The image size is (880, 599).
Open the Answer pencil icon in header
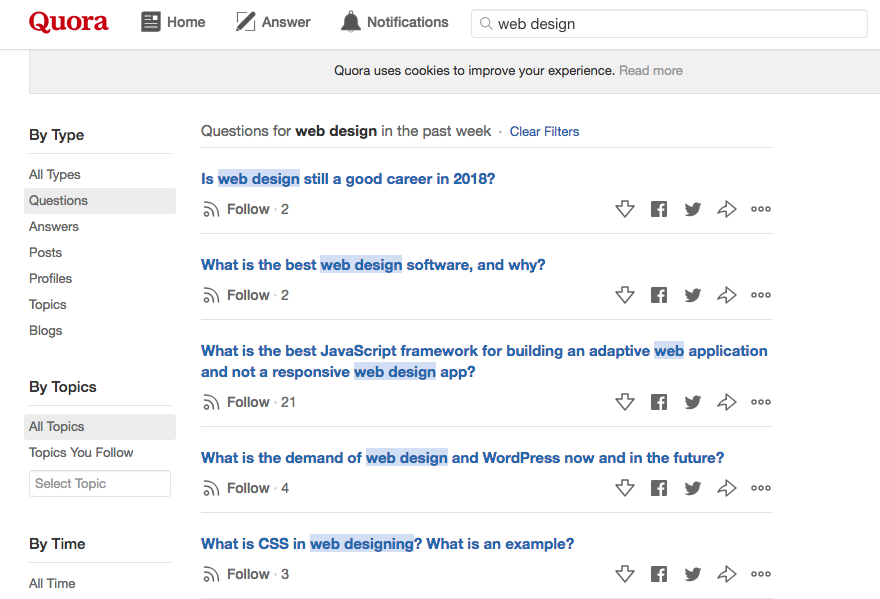(x=245, y=22)
